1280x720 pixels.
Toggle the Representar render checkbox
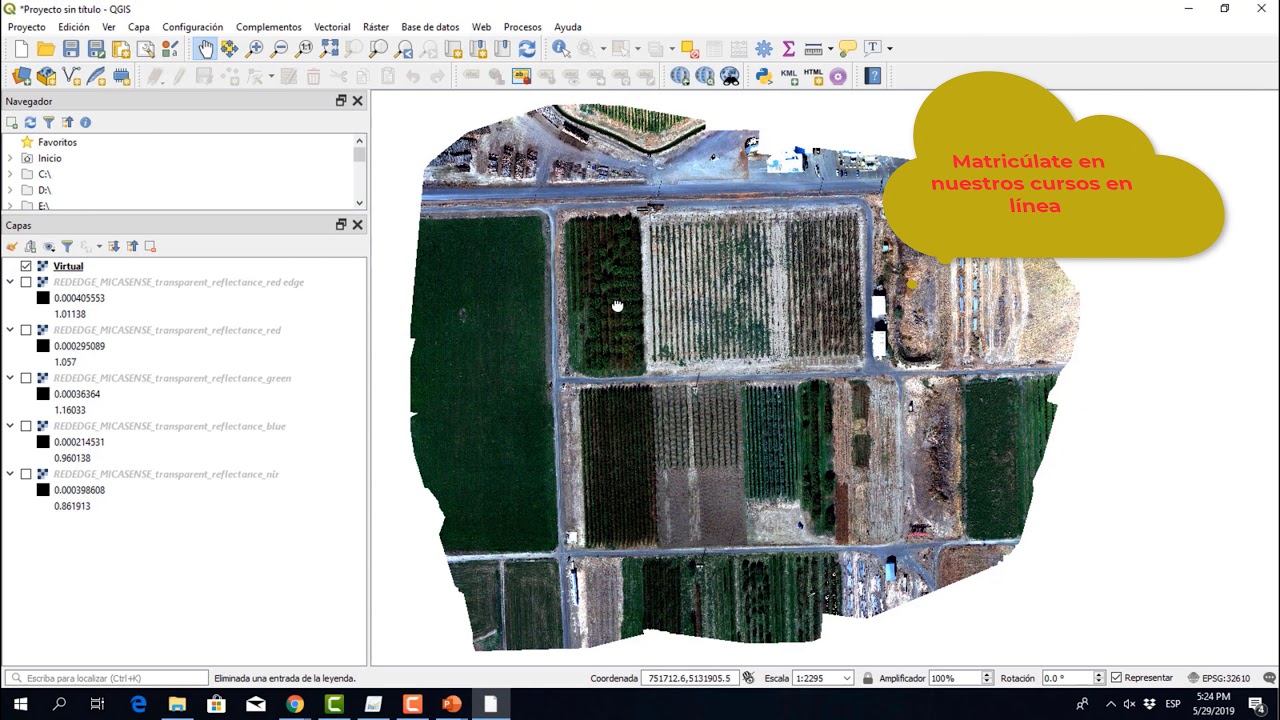(x=1116, y=678)
